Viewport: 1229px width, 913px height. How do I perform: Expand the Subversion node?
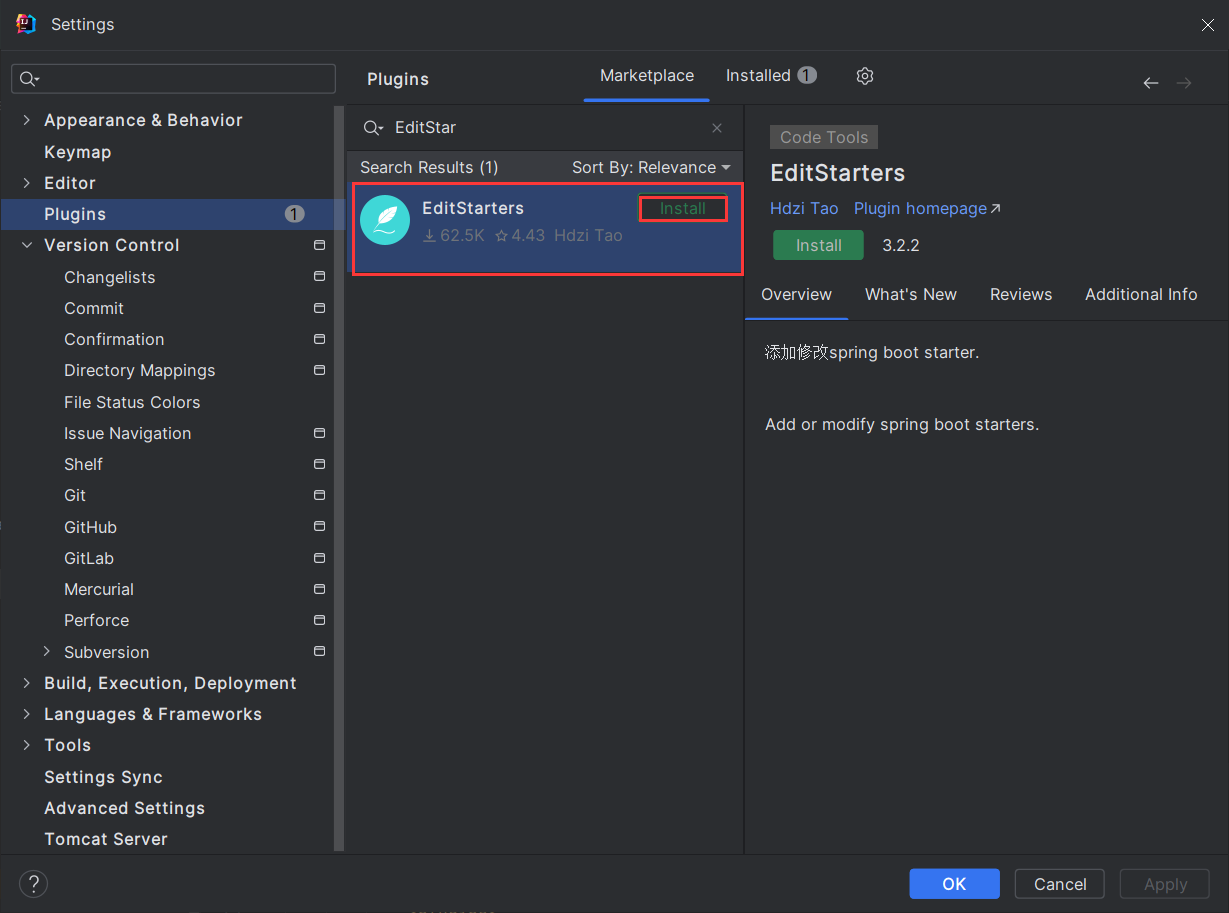tap(47, 652)
